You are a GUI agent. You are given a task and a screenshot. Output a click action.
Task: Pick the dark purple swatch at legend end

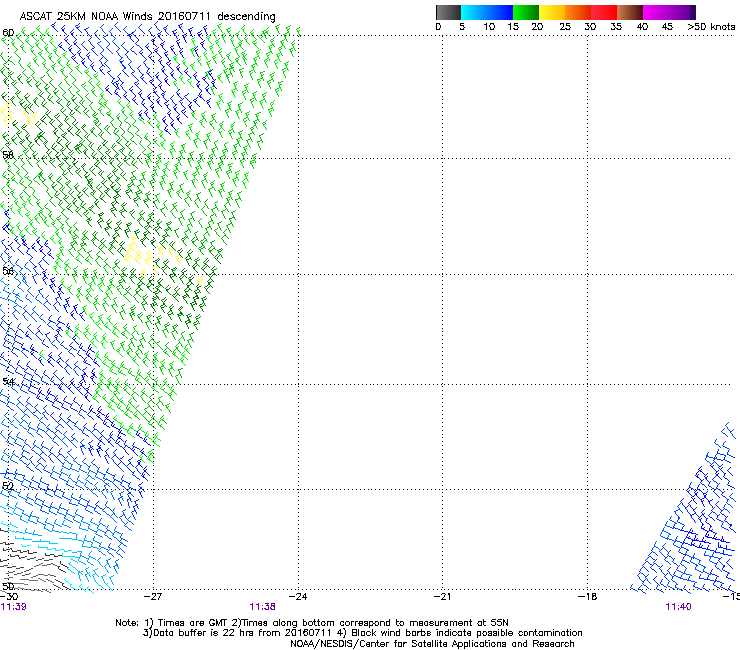tap(691, 12)
